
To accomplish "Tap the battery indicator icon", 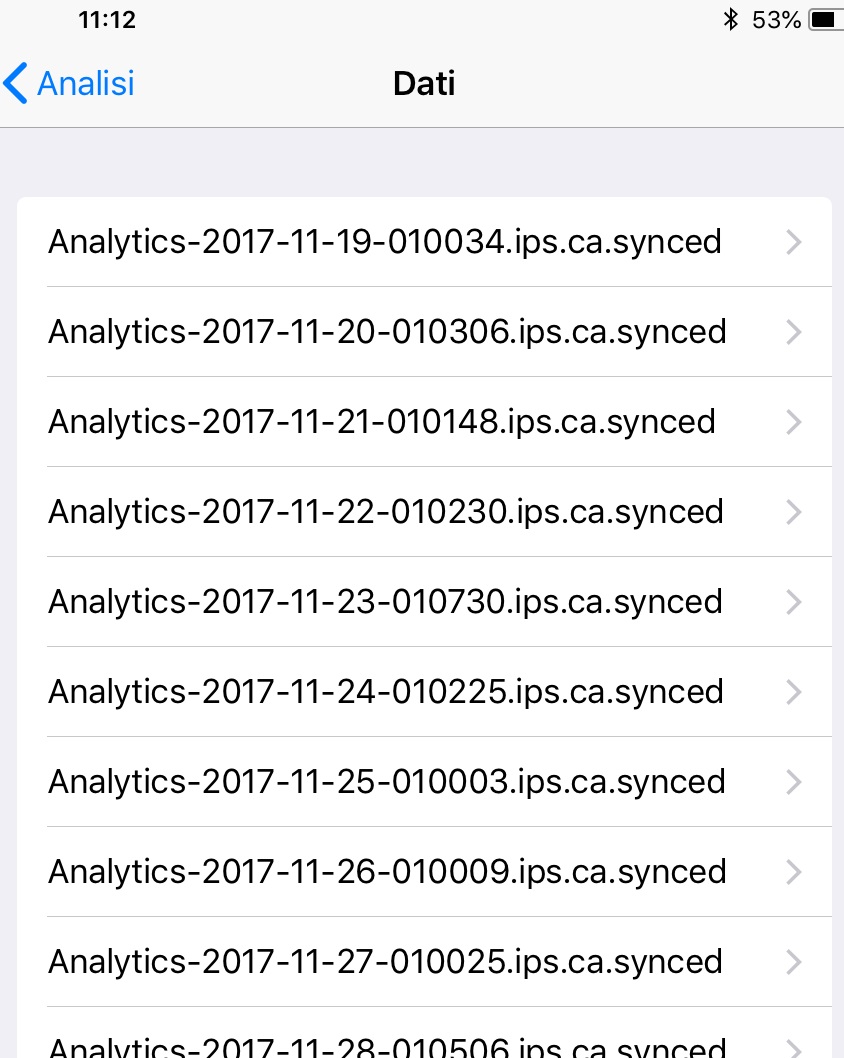I will (823, 20).
